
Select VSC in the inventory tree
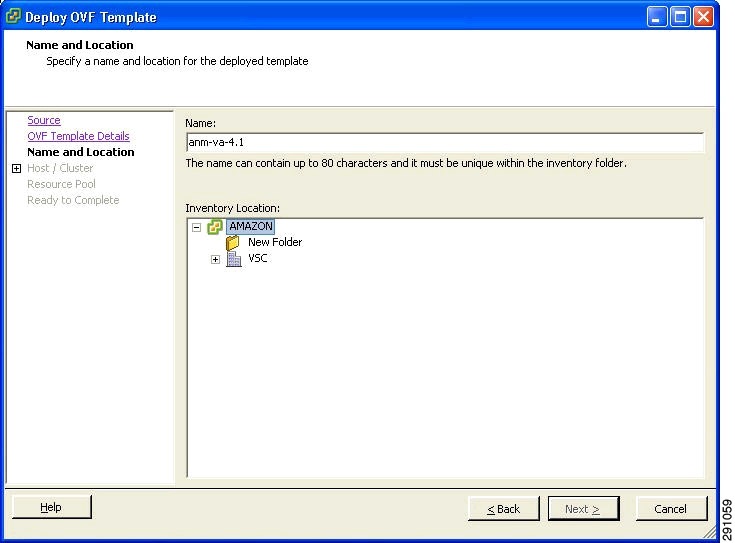[x=257, y=258]
